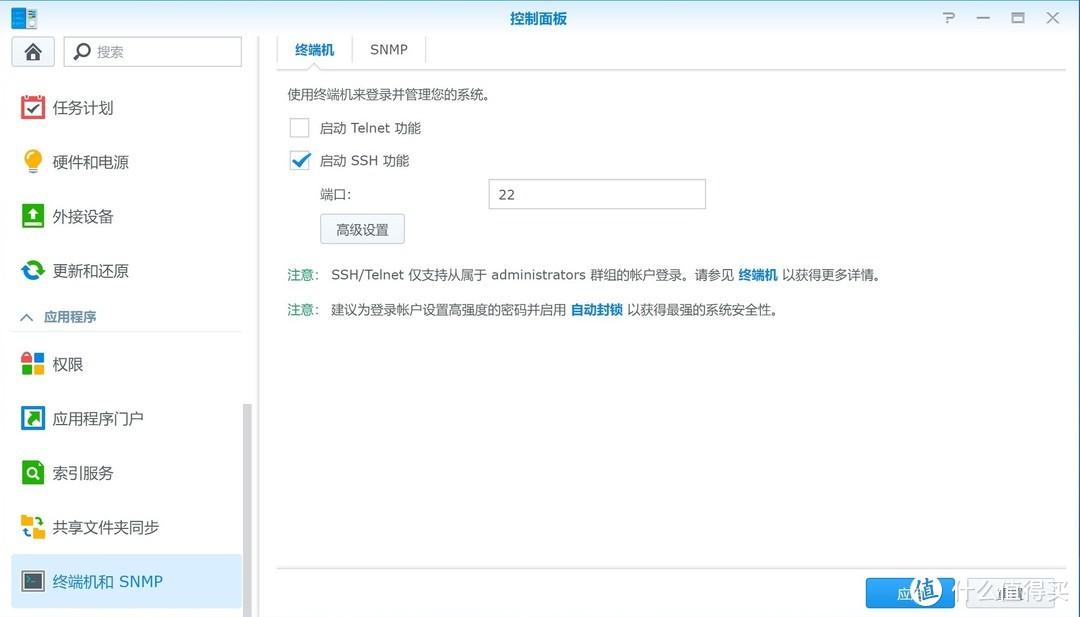Open the help menu via the question mark

pos(948,17)
